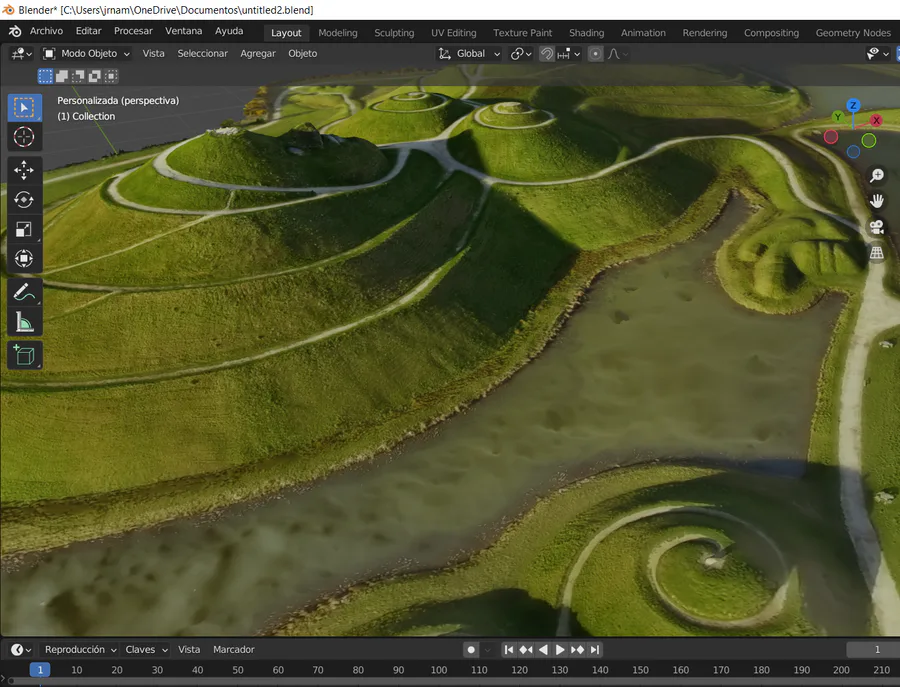900x687 pixels.
Task: Click the negative Y axis gizmo circle
Action: [868, 140]
